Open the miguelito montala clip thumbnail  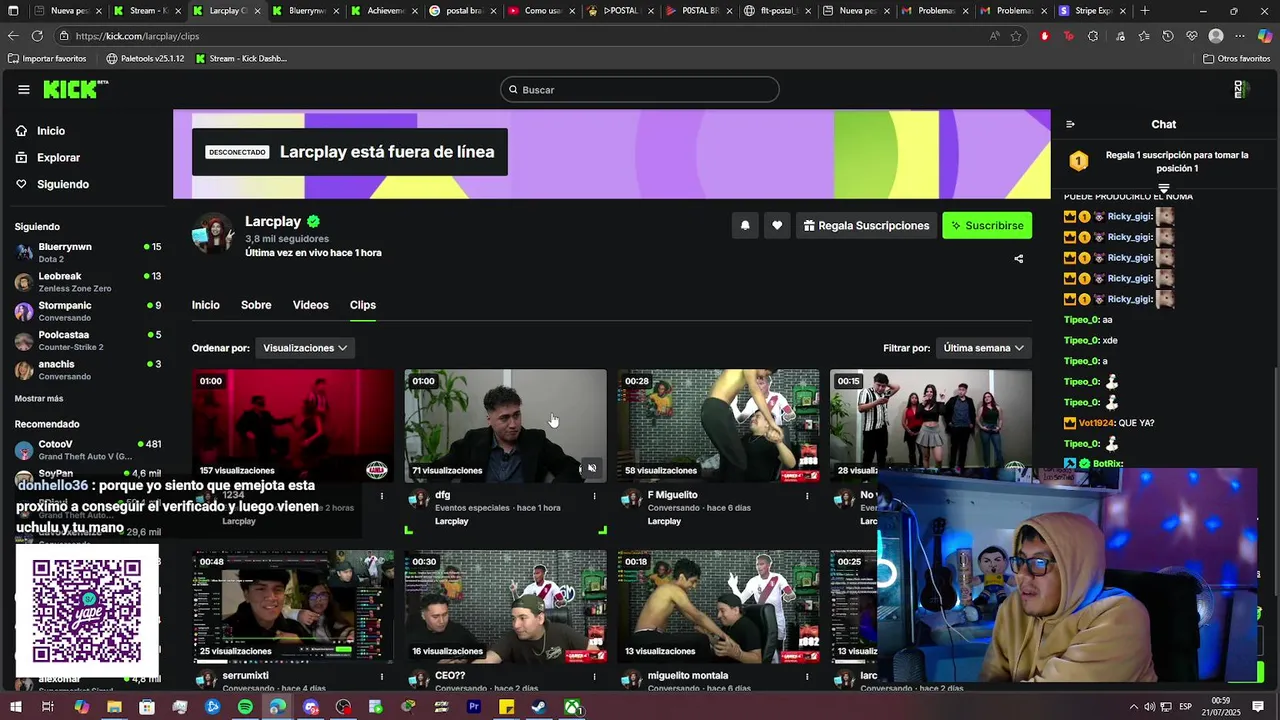point(718,607)
